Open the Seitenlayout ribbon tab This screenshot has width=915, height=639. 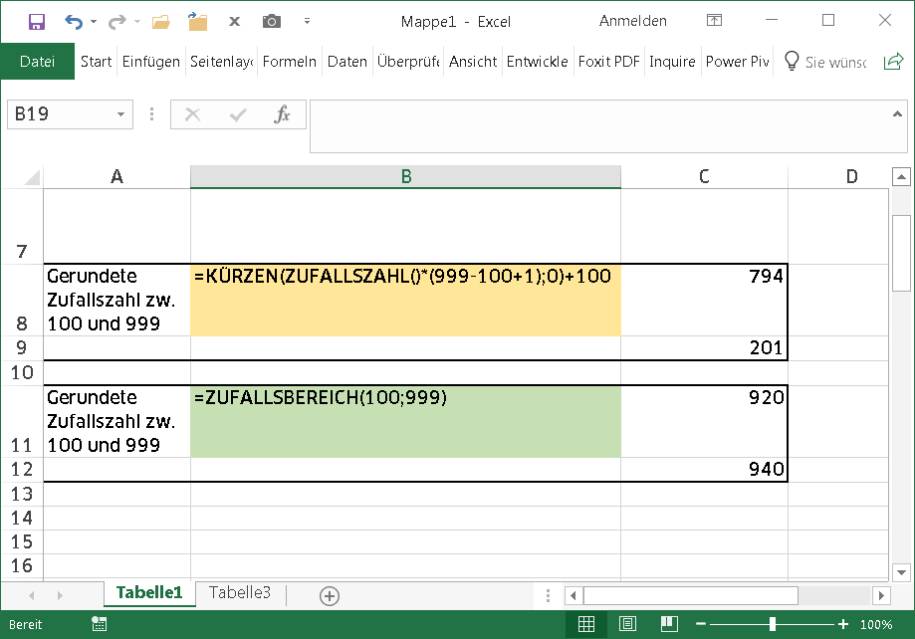(x=221, y=61)
